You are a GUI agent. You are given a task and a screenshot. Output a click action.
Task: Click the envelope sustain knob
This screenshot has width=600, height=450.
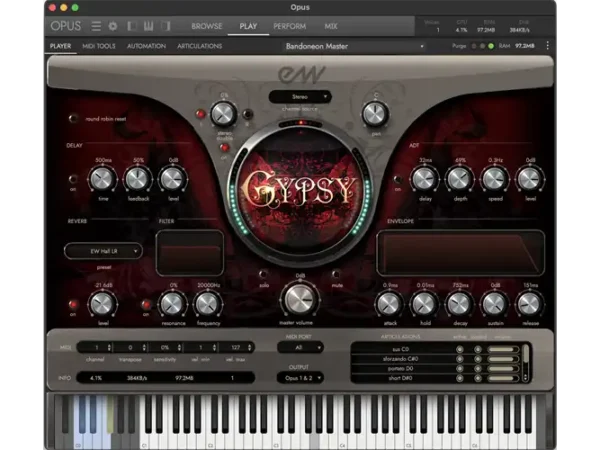point(494,304)
